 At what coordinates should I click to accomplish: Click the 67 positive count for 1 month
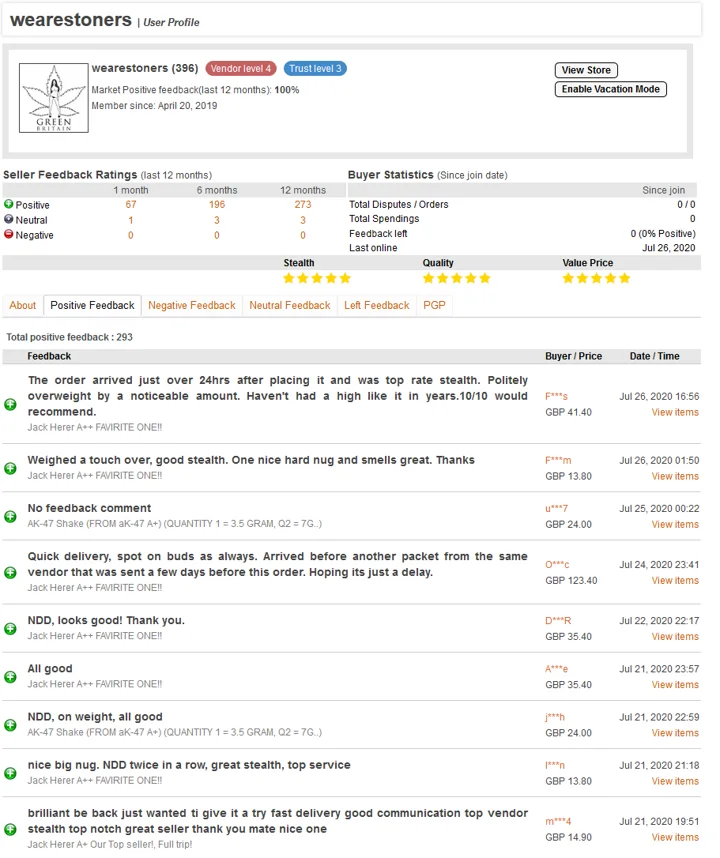point(131,204)
